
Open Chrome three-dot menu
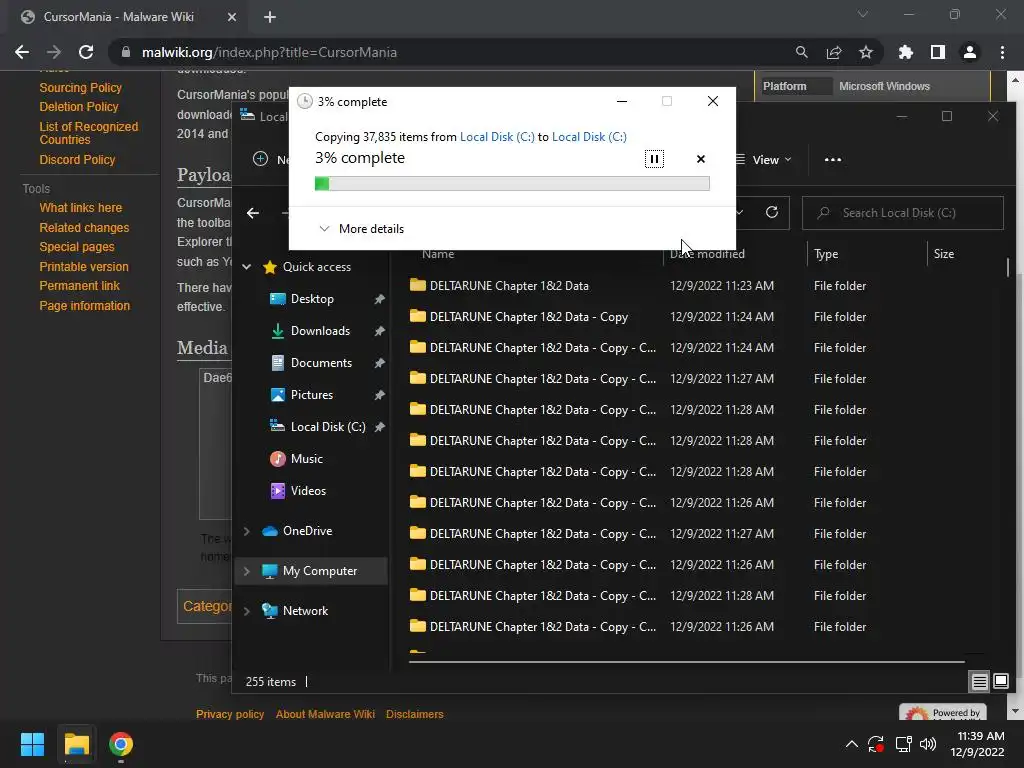[x=1002, y=52]
